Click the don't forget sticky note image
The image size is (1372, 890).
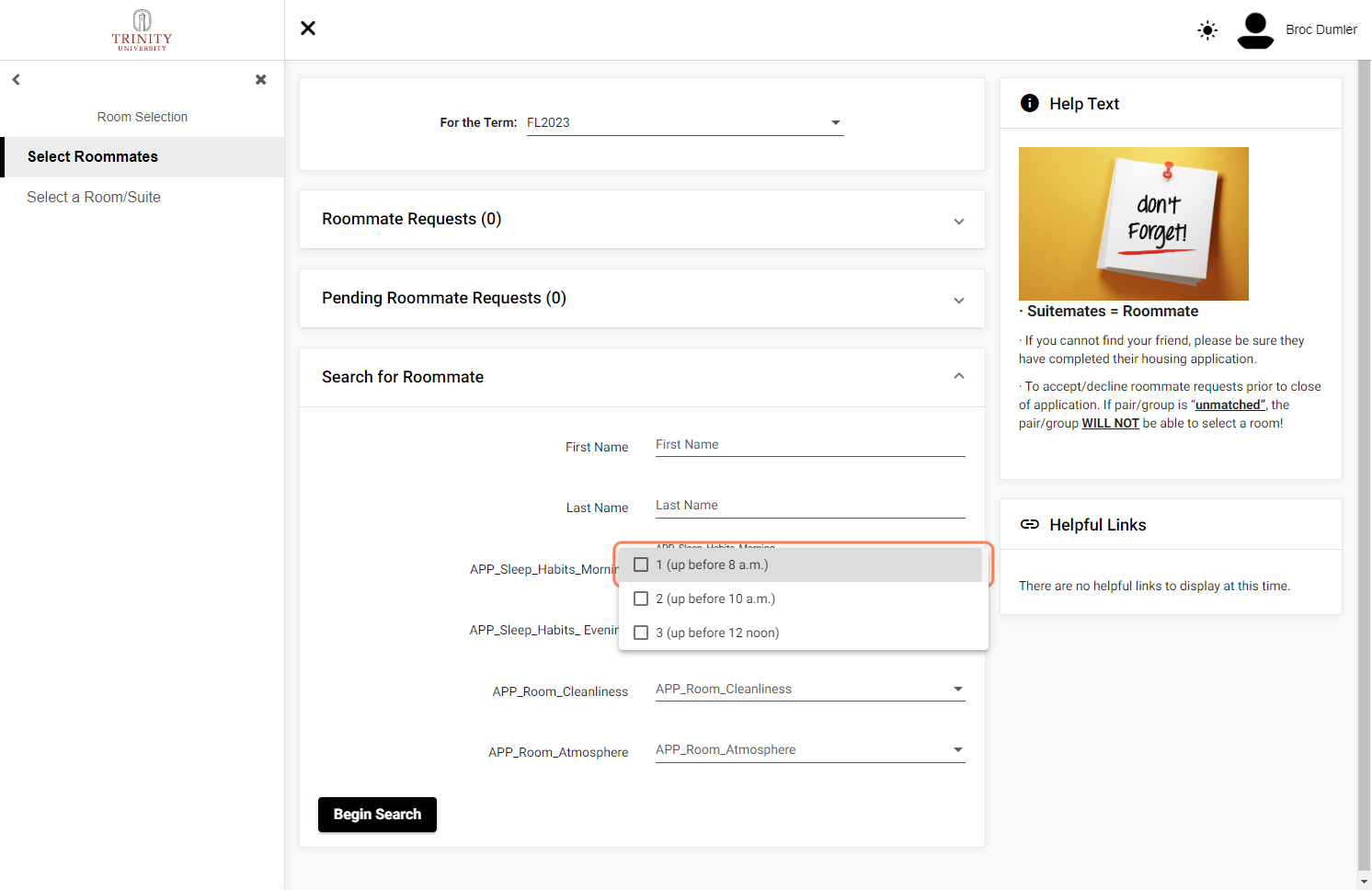pyautogui.click(x=1134, y=223)
